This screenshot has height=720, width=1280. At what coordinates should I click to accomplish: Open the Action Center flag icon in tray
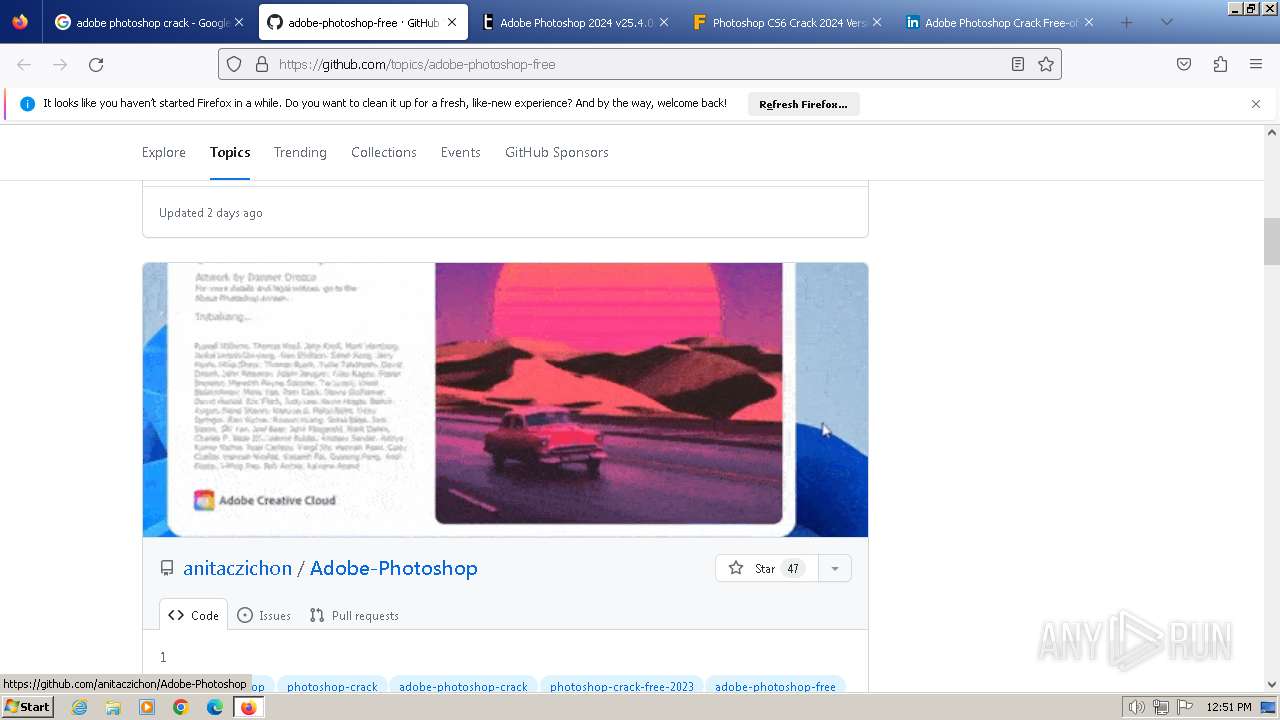point(1183,707)
